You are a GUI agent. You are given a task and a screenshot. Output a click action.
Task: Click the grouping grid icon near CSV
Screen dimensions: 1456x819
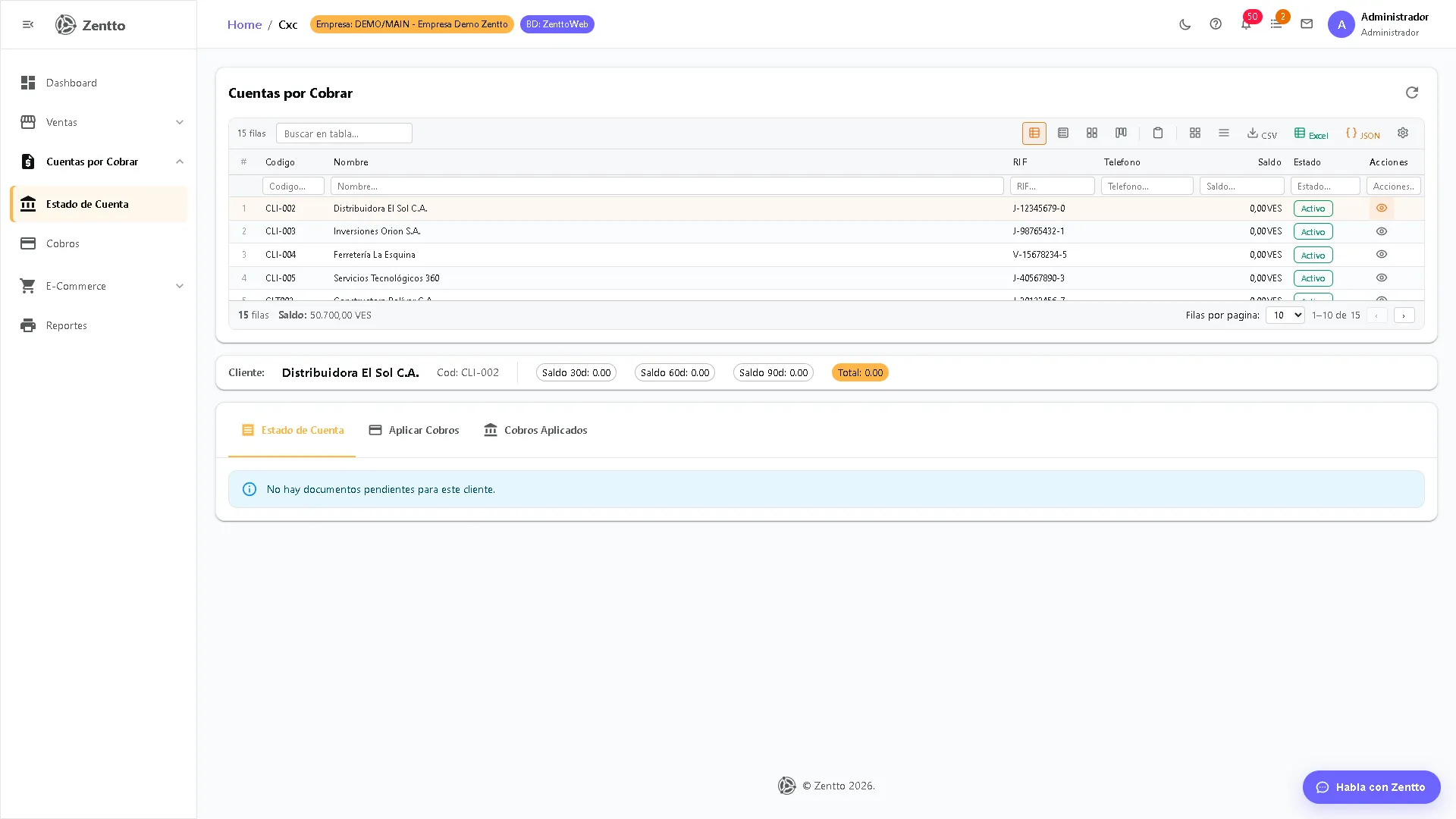(x=1195, y=133)
